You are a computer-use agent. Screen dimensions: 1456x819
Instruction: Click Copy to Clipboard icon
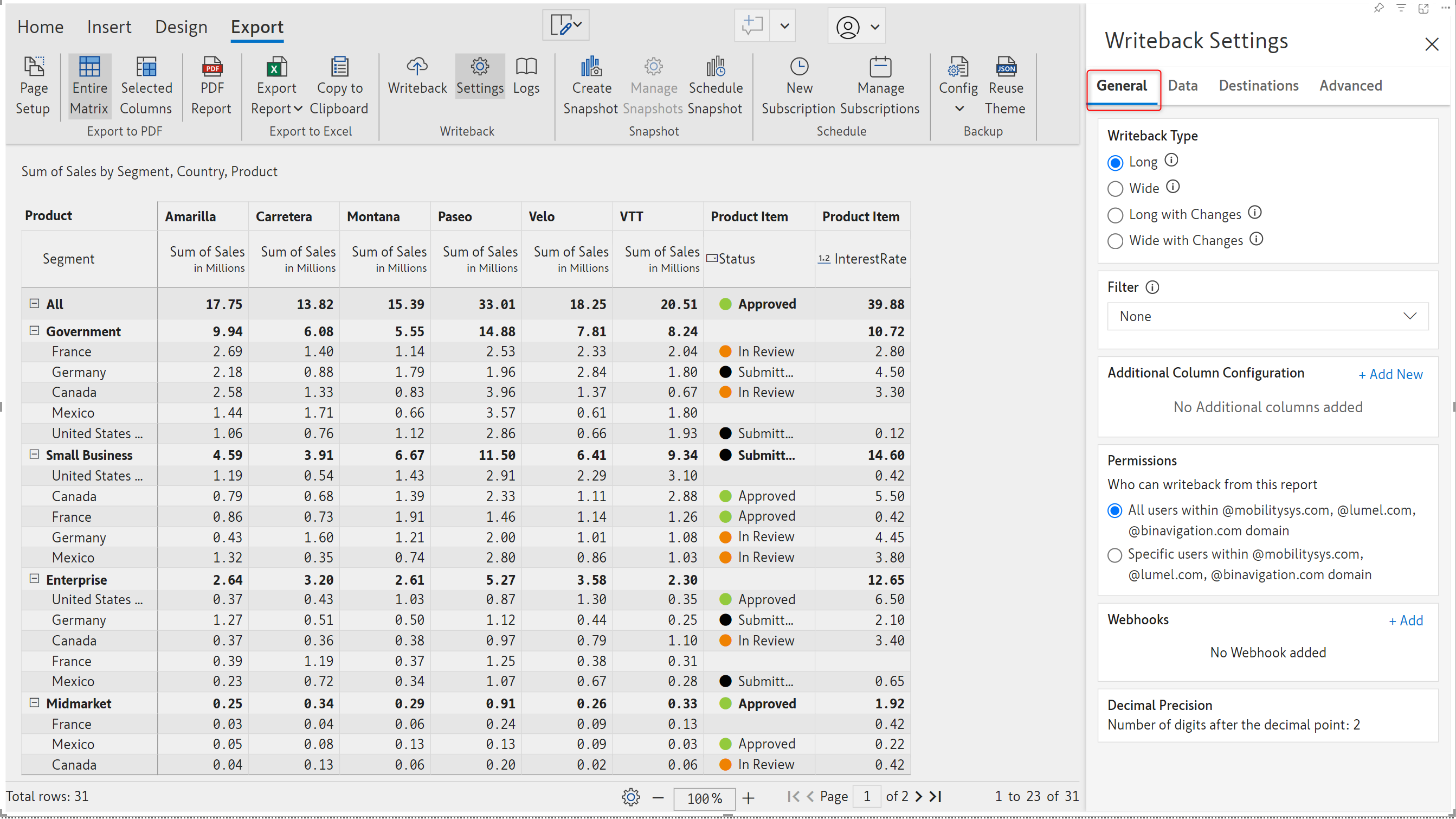coord(339,67)
